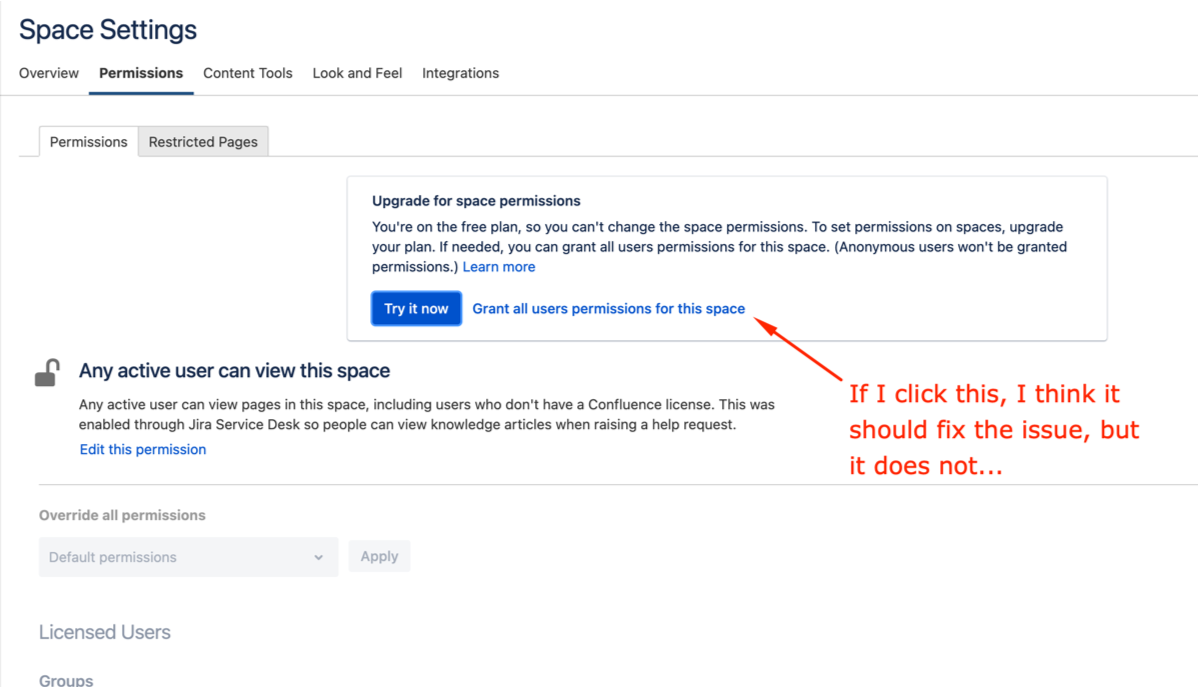Switch to Restricted Pages sub-tab
Image resolution: width=1199 pixels, height=687 pixels.
[203, 142]
